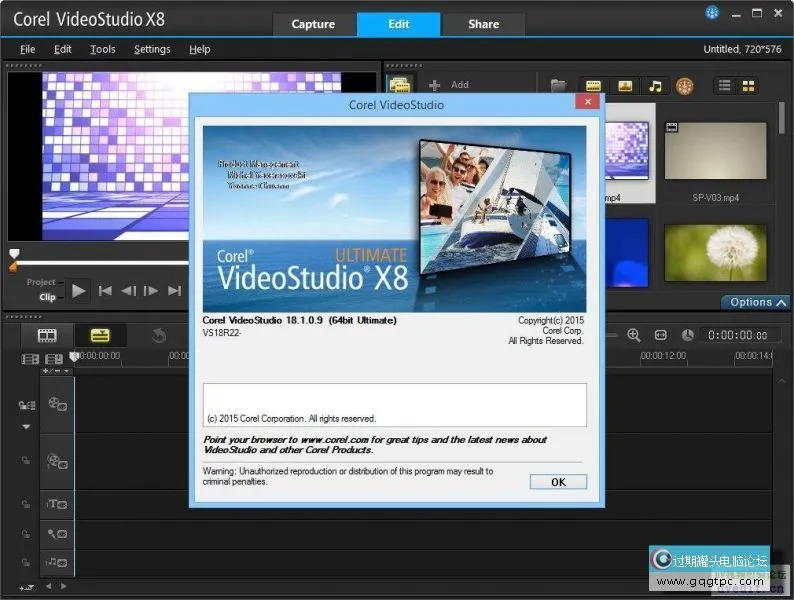Show audio files in the library

click(655, 86)
